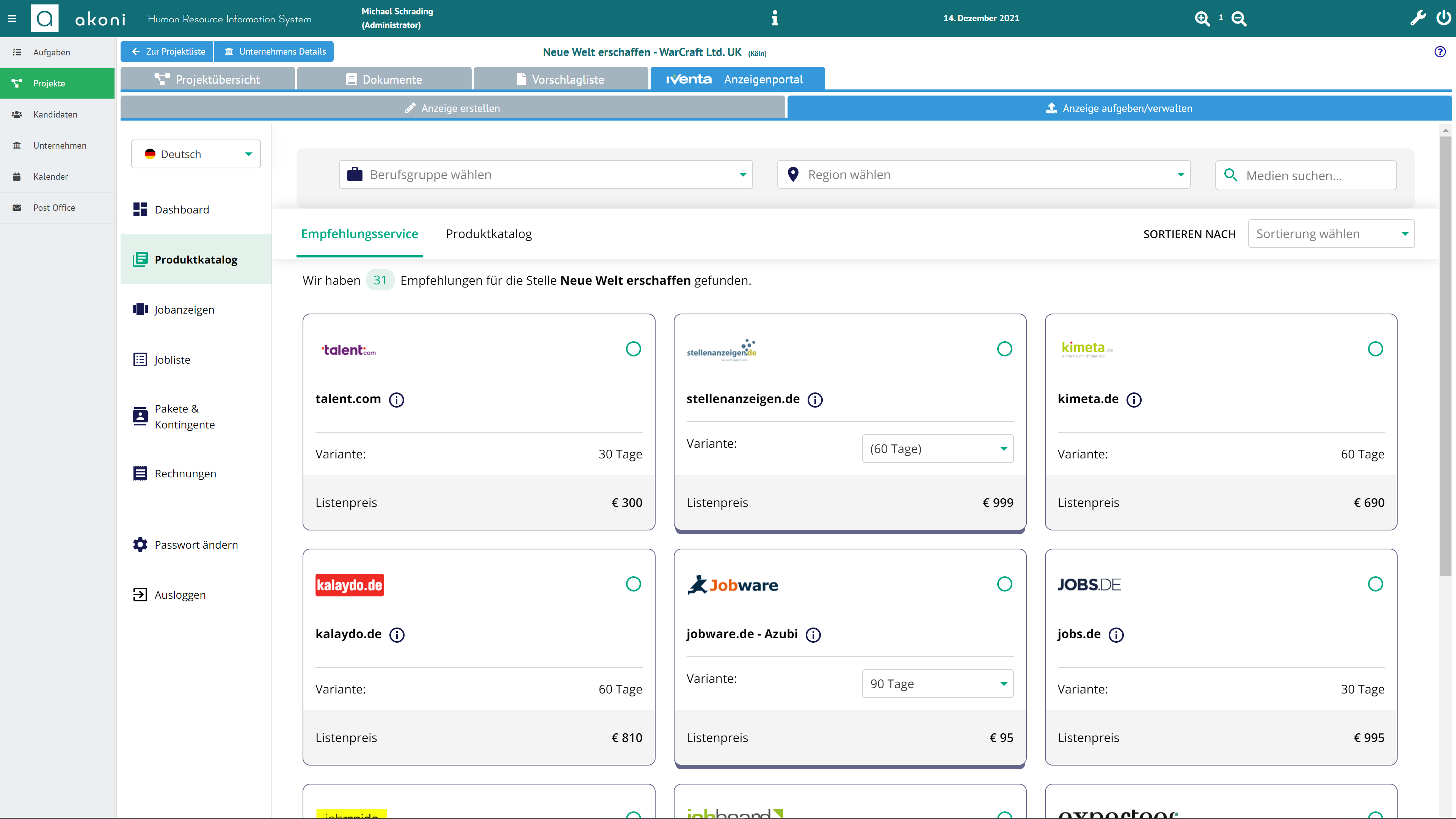
Task: Toggle the hamburger menu icon
Action: [x=12, y=19]
